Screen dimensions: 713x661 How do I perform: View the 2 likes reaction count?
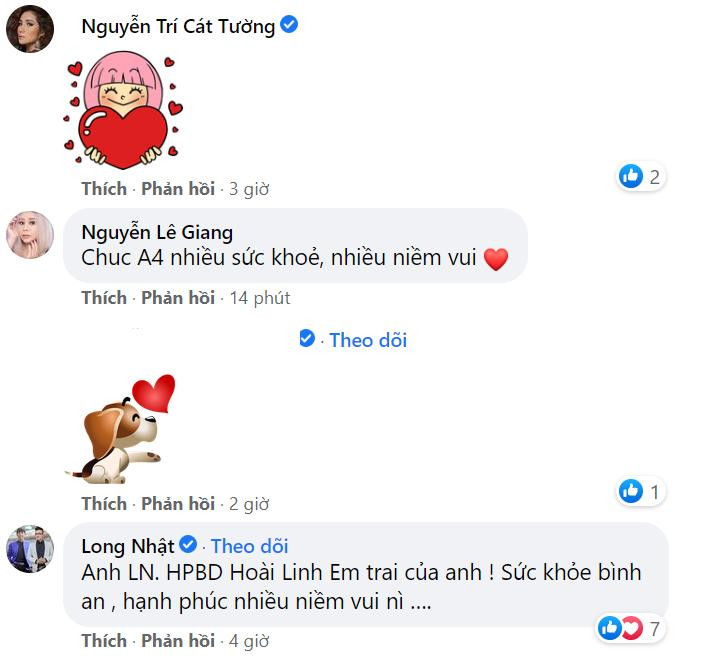coord(641,177)
